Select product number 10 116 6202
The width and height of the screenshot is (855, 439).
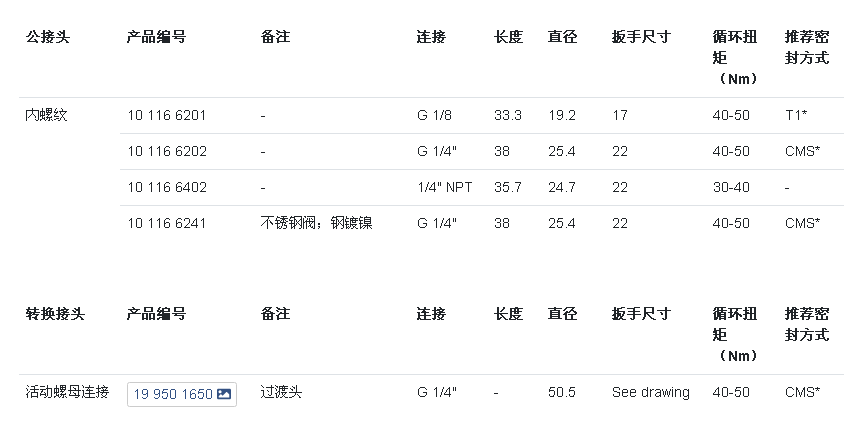click(x=167, y=152)
